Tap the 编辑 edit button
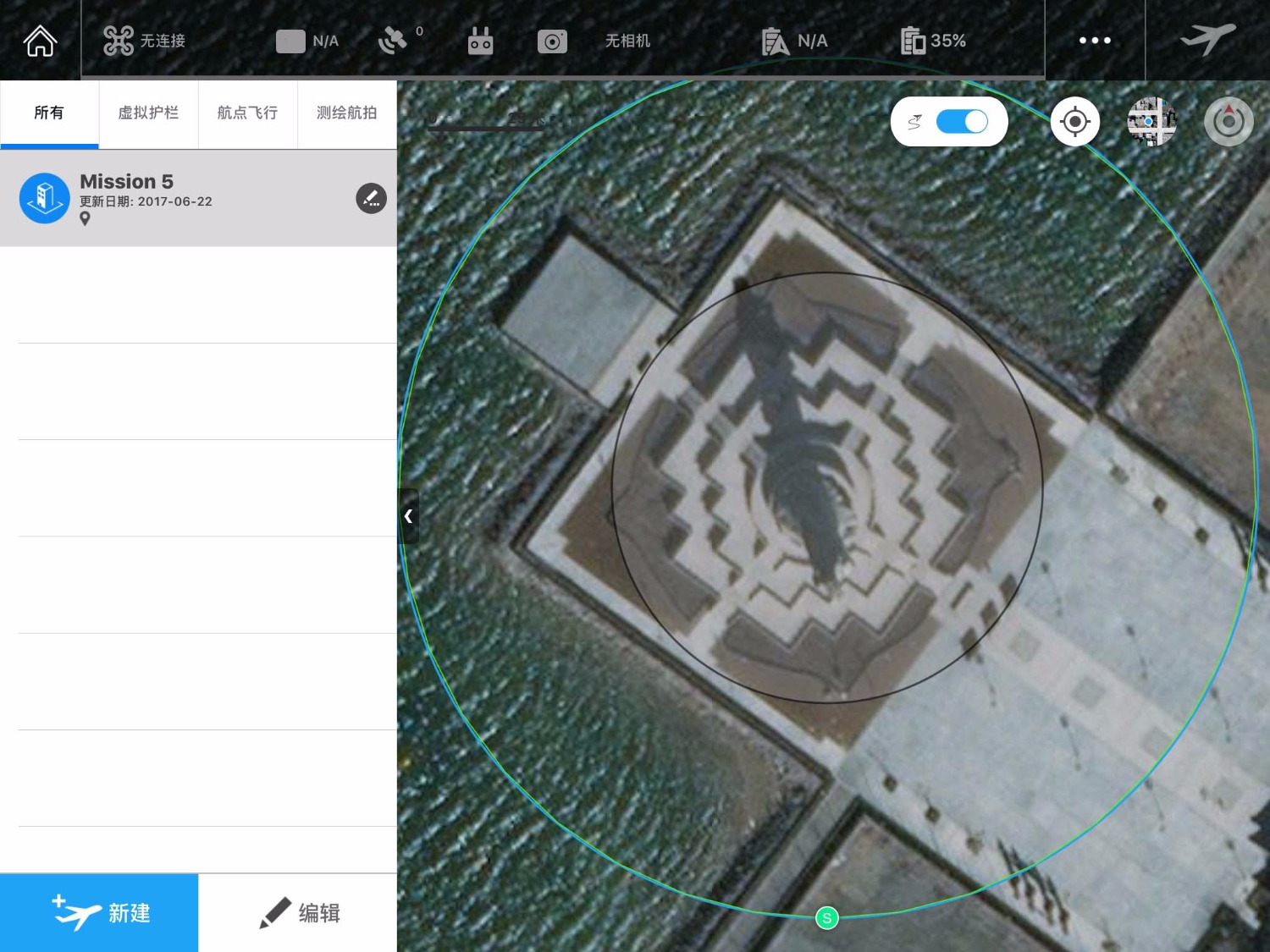Image resolution: width=1270 pixels, height=952 pixels. click(298, 913)
